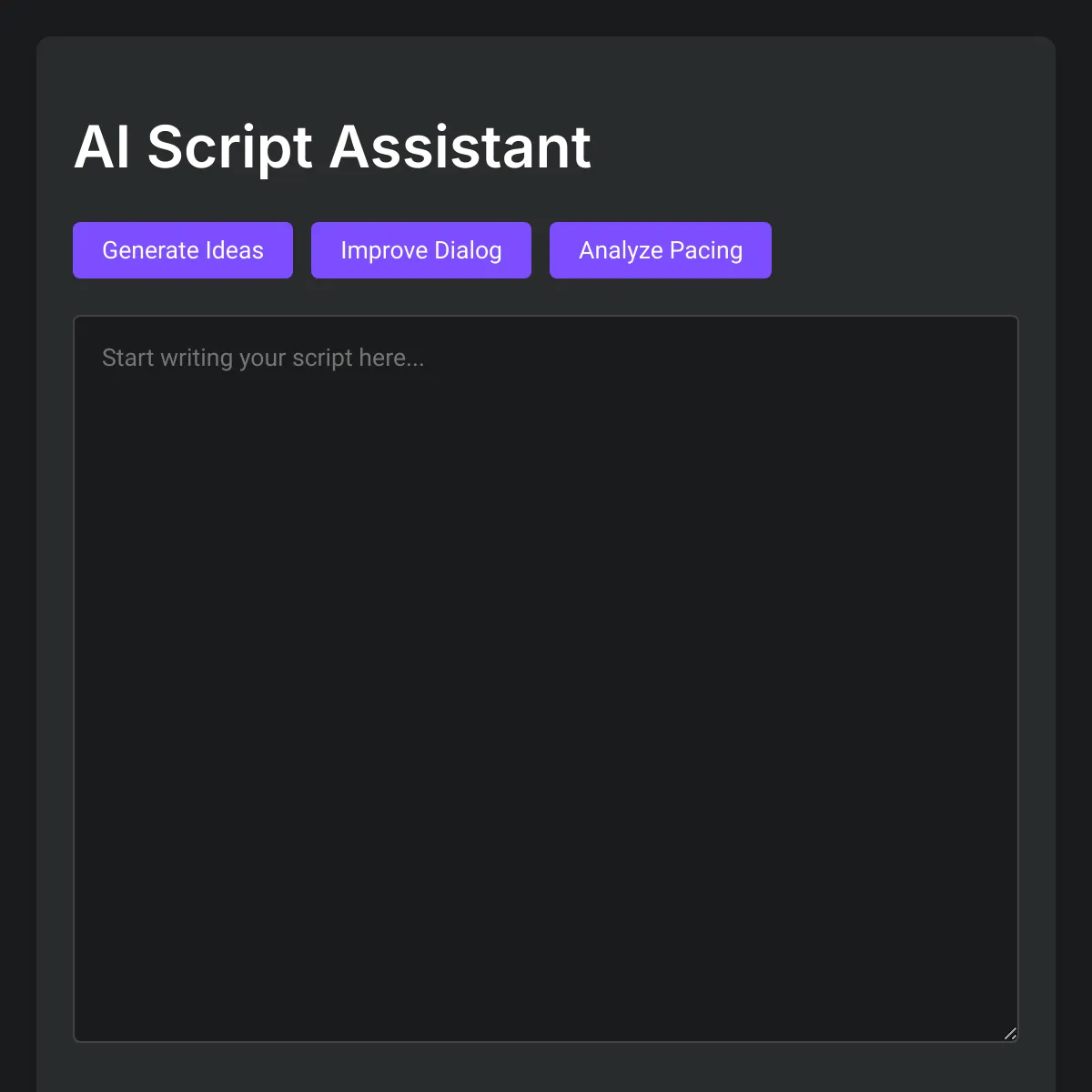1092x1092 pixels.
Task: Click the bottom-right corner handle of the textarea
Action: click(1010, 1032)
